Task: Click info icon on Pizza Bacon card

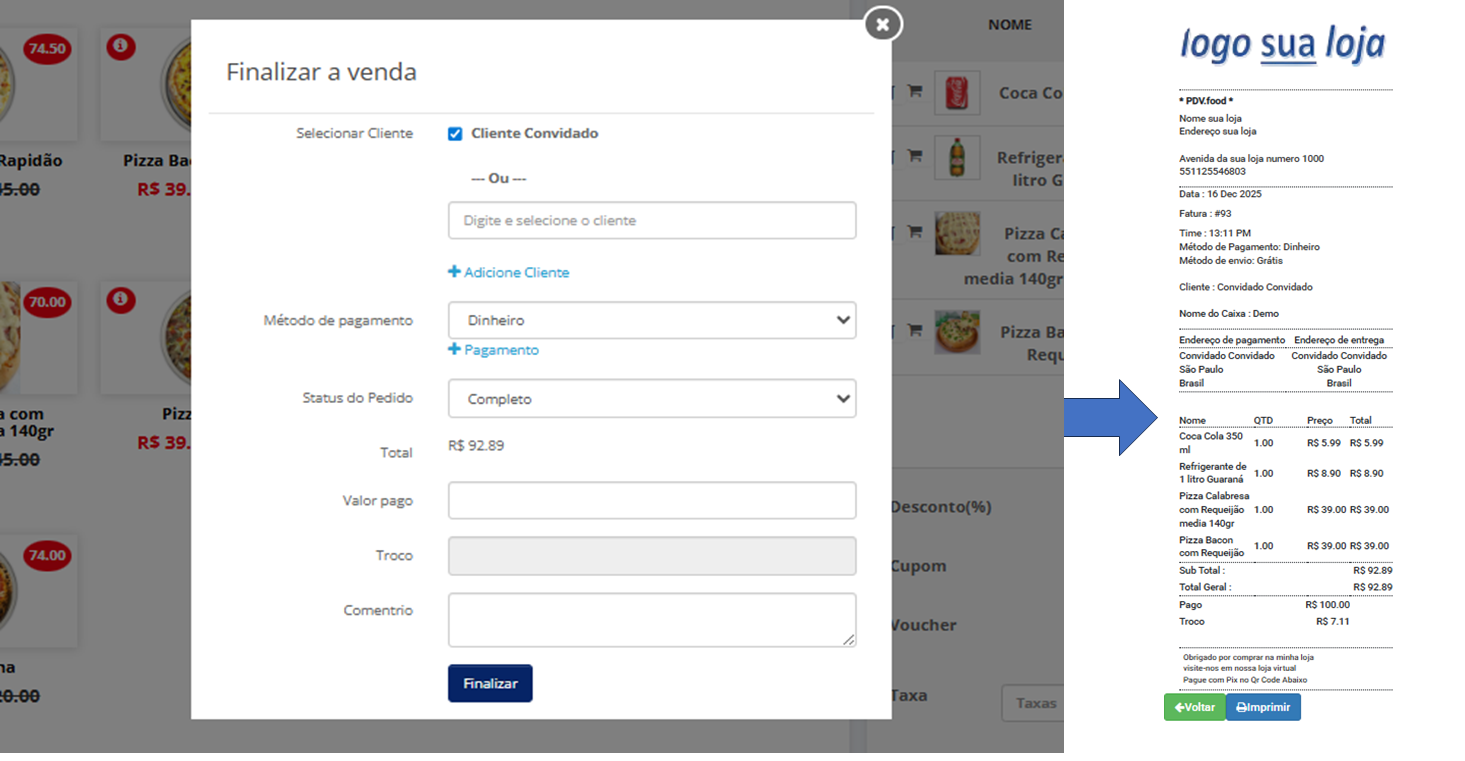Action: 121,47
